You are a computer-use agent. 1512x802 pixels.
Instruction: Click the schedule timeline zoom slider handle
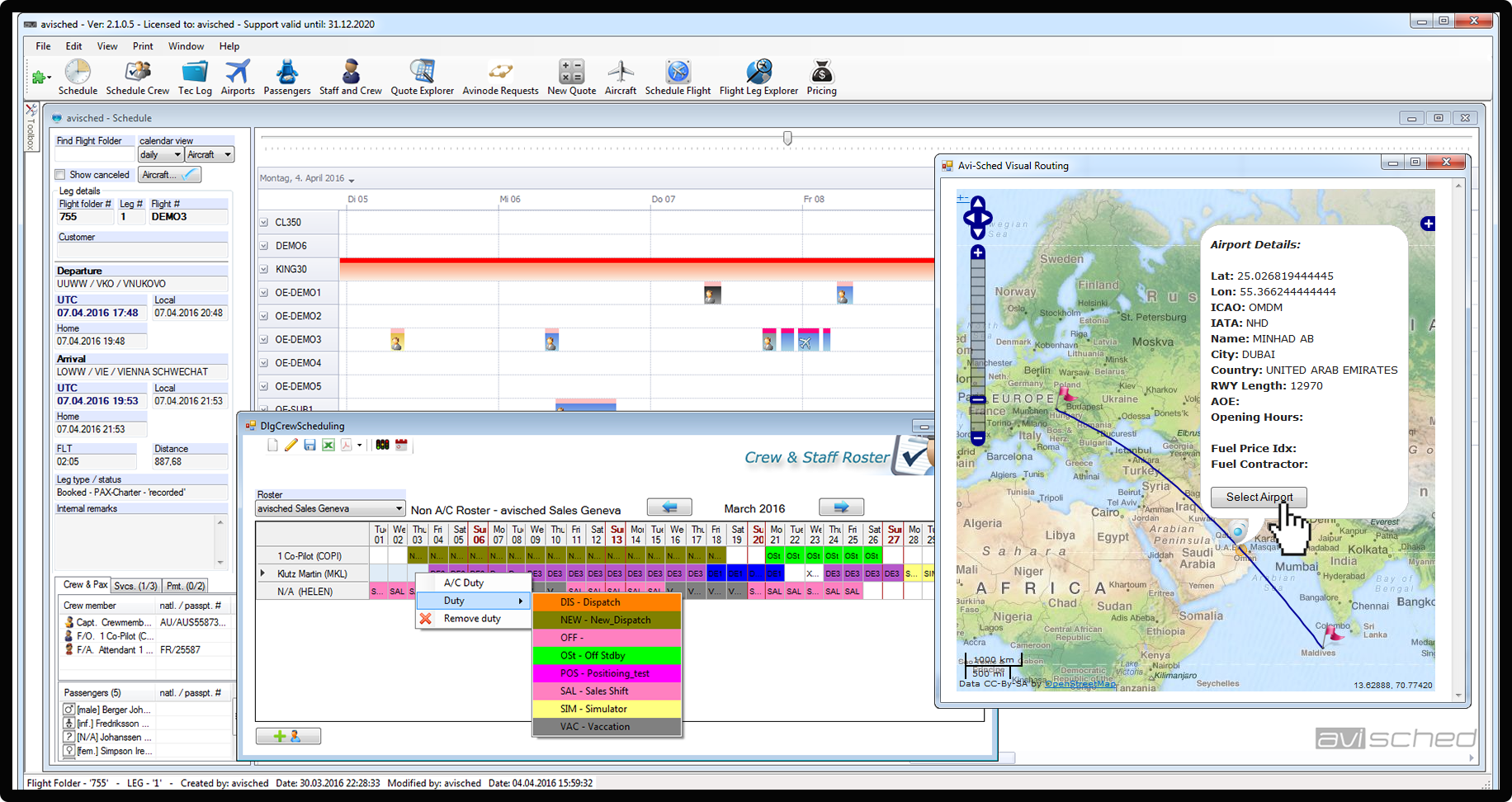tap(787, 139)
